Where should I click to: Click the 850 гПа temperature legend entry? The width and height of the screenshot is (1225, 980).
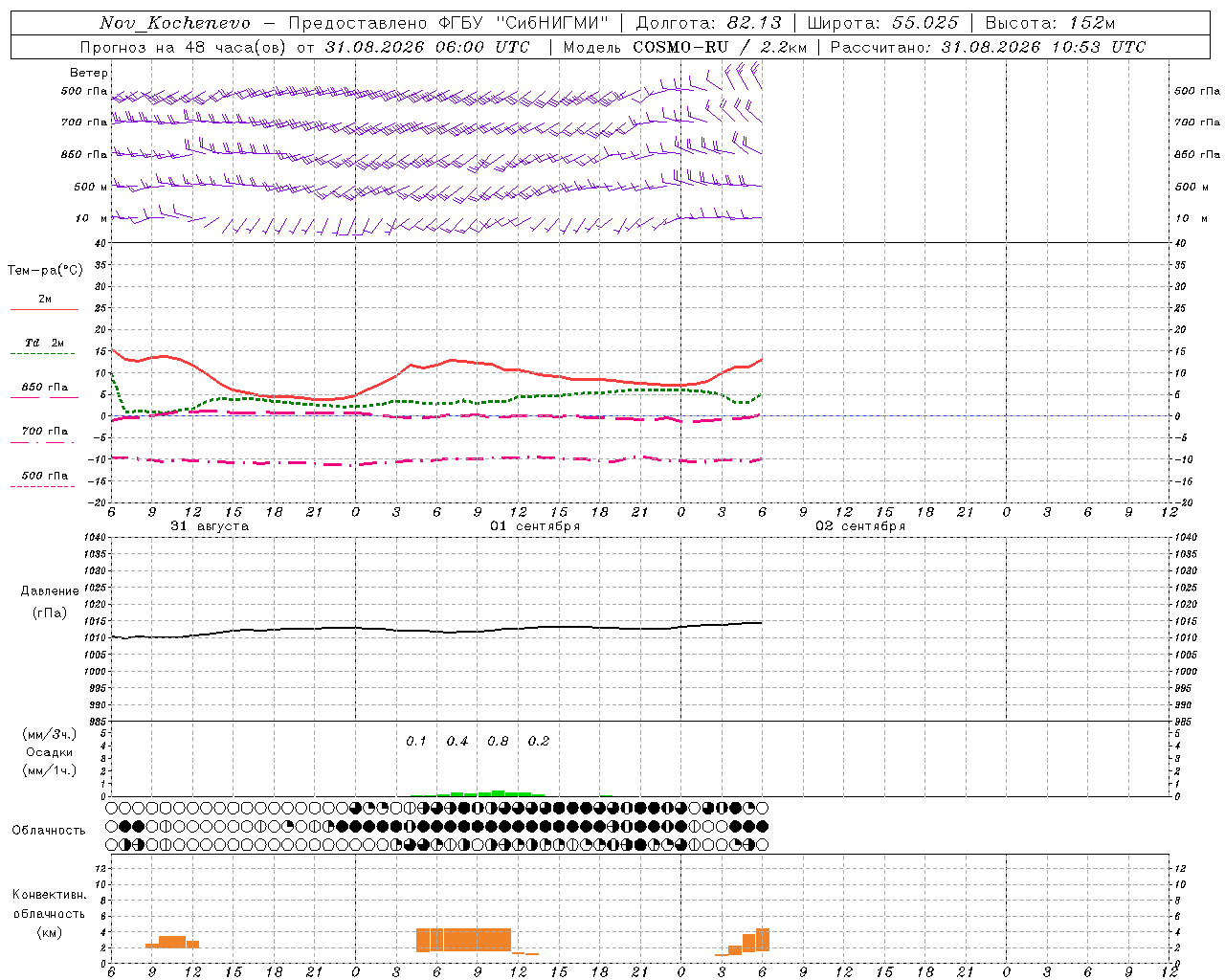click(x=44, y=388)
